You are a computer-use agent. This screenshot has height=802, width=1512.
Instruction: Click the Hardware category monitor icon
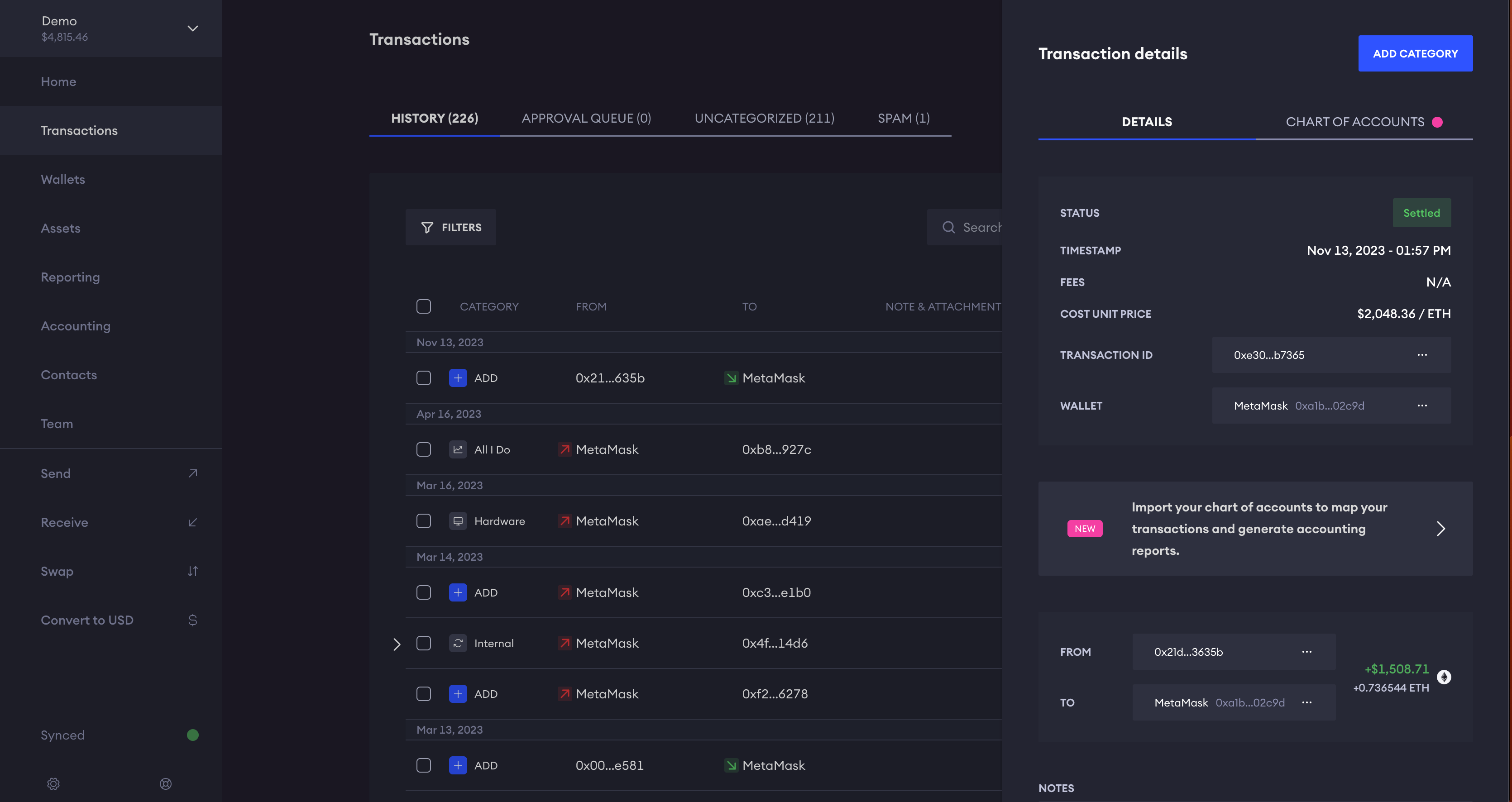(x=458, y=521)
